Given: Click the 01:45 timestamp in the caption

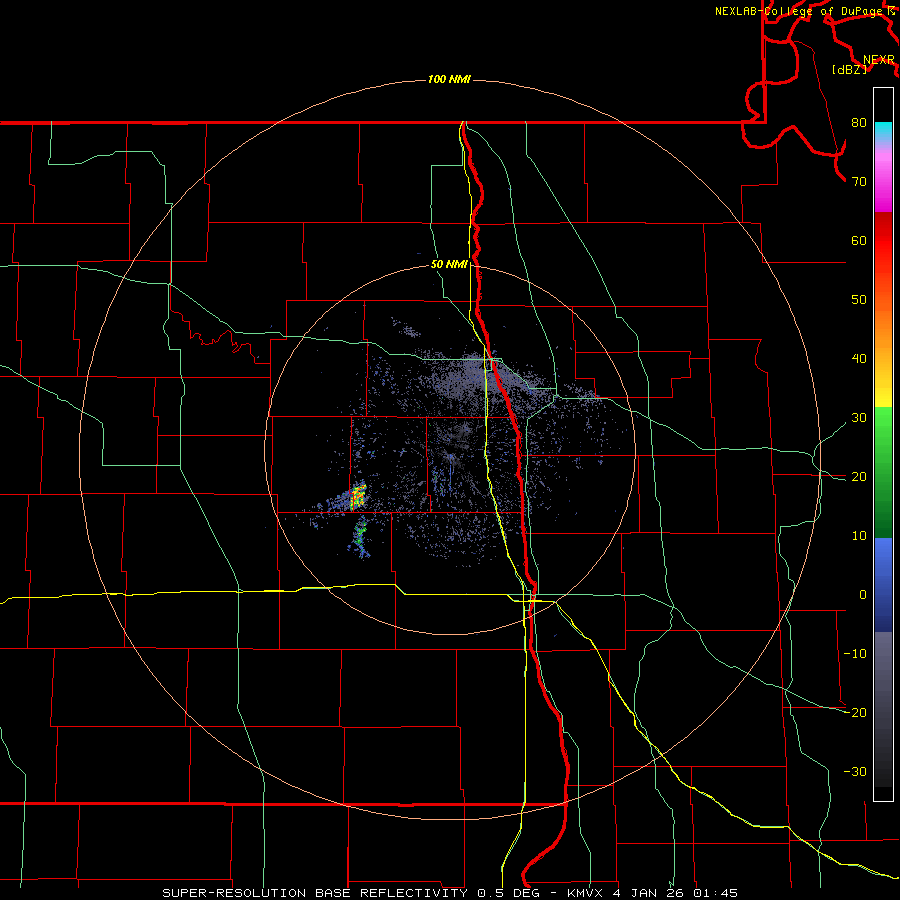Looking at the screenshot, I should (x=715, y=893).
